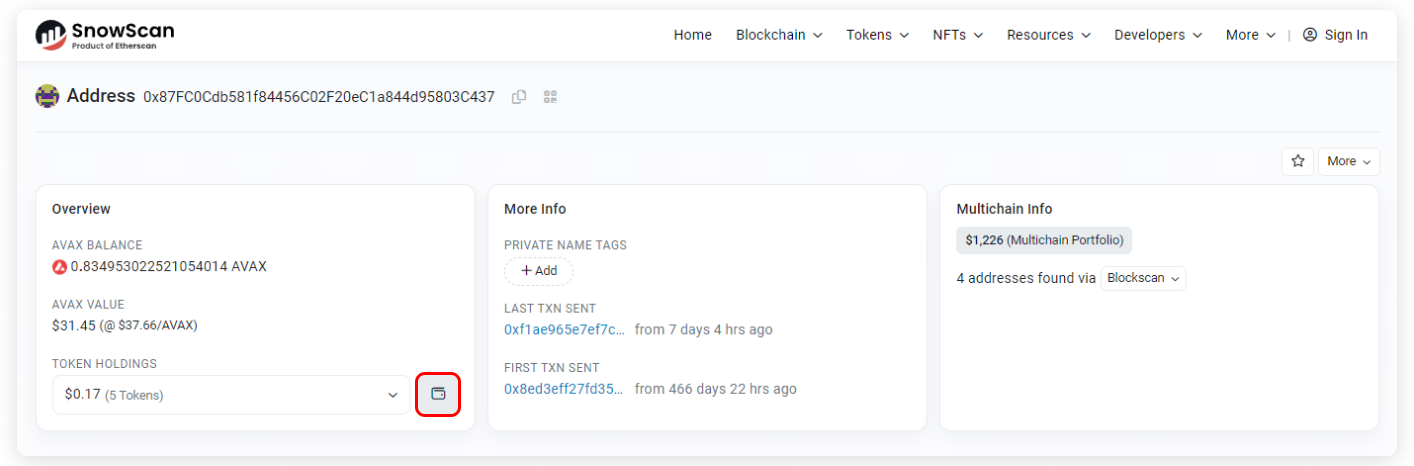
Task: Click the address avatar blockie icon
Action: (x=47, y=96)
